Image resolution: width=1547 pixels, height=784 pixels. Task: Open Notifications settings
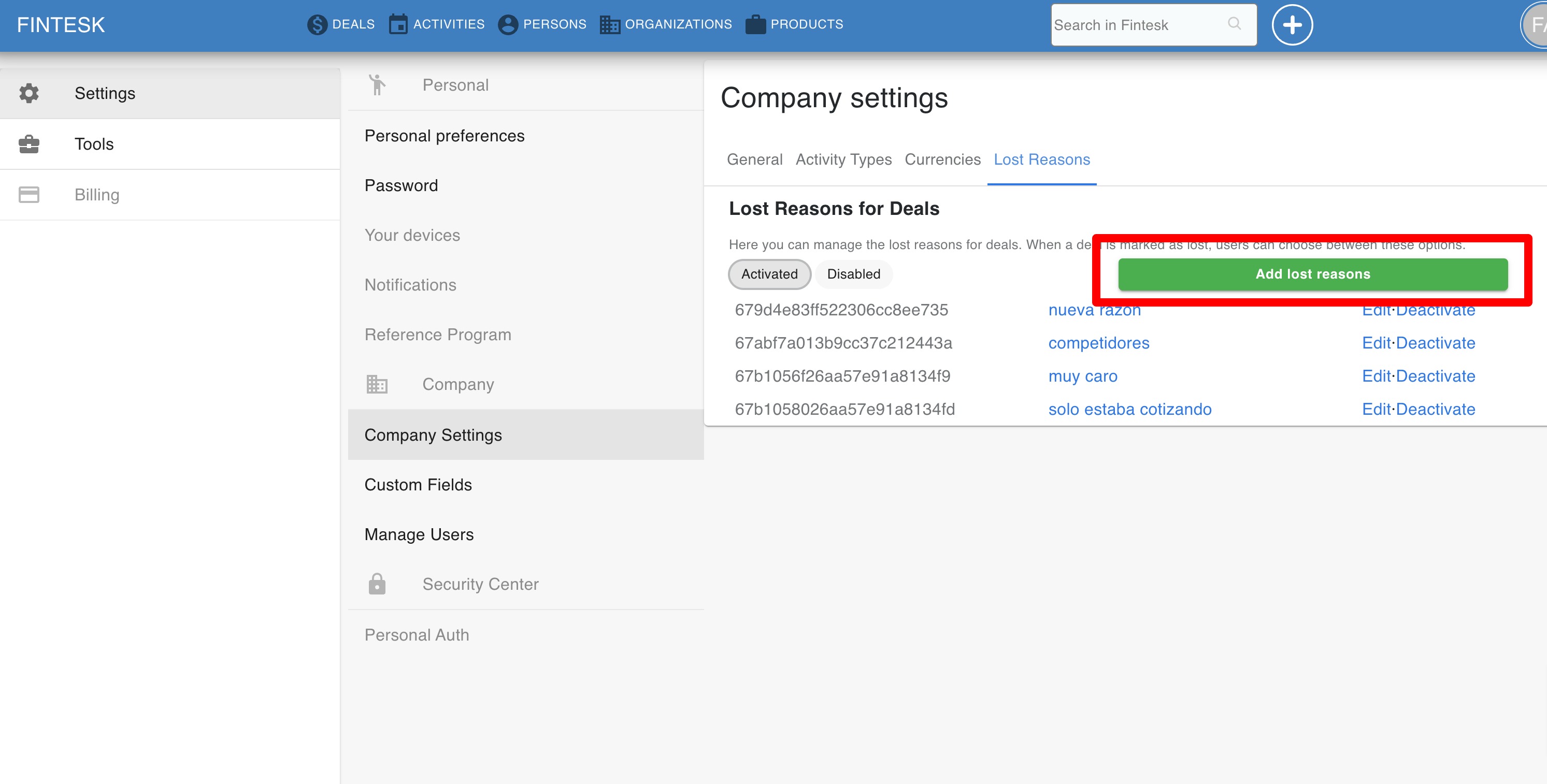[525, 284]
